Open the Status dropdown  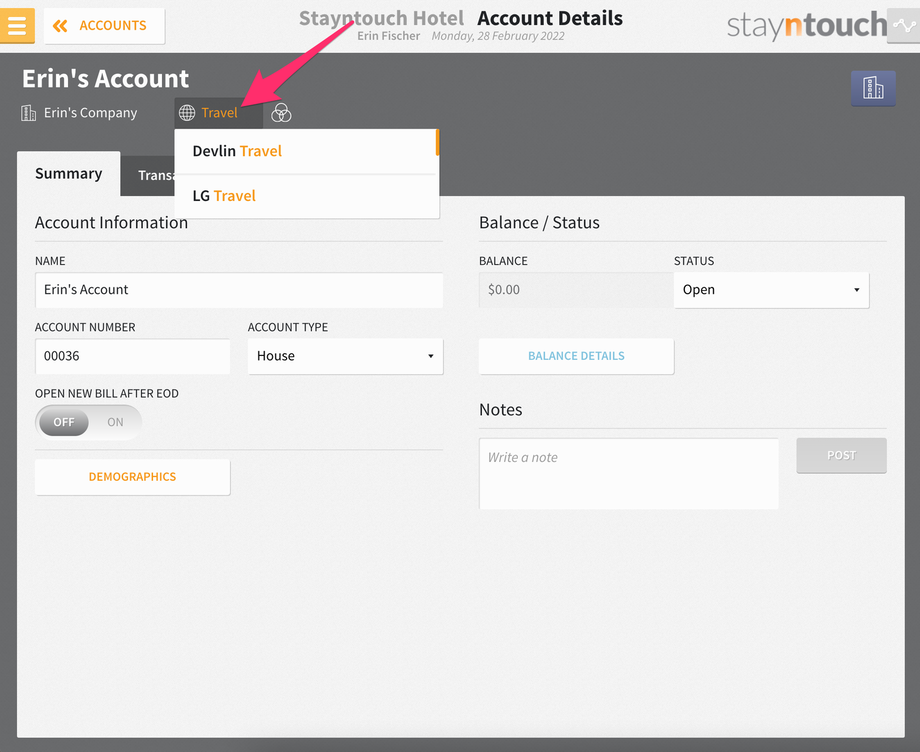771,290
